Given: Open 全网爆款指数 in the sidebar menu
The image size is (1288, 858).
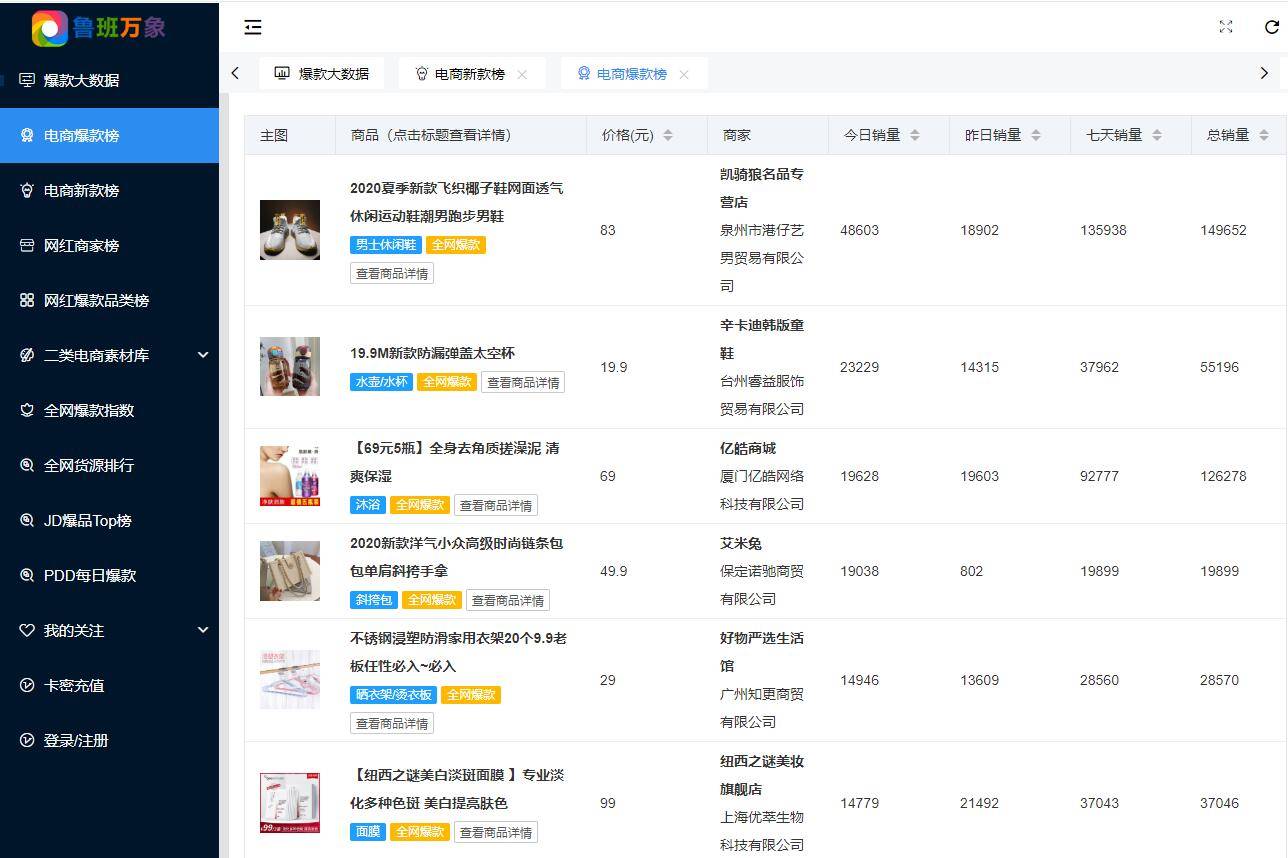Looking at the screenshot, I should 109,410.
